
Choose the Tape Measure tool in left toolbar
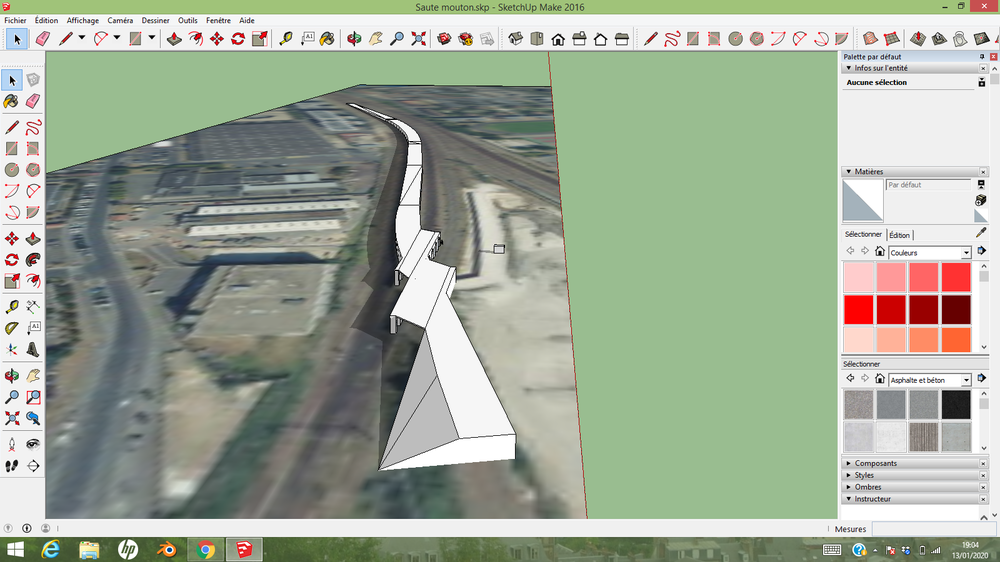coord(11,307)
